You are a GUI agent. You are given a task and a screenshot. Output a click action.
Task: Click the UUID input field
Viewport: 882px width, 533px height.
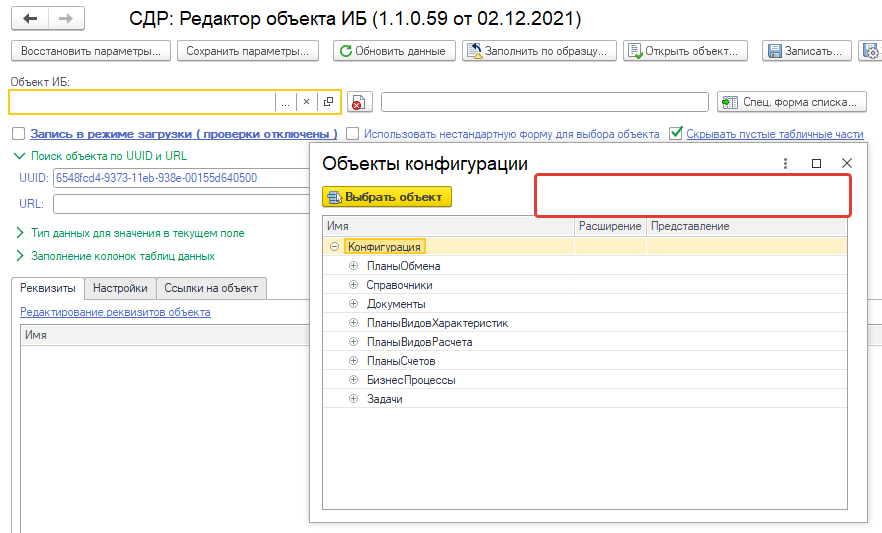pos(182,178)
